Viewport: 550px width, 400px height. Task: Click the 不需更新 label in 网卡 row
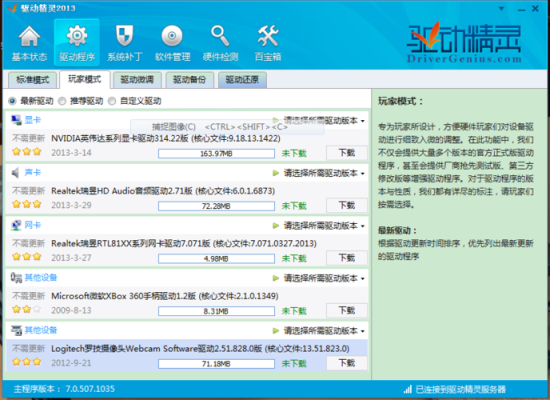click(28, 243)
